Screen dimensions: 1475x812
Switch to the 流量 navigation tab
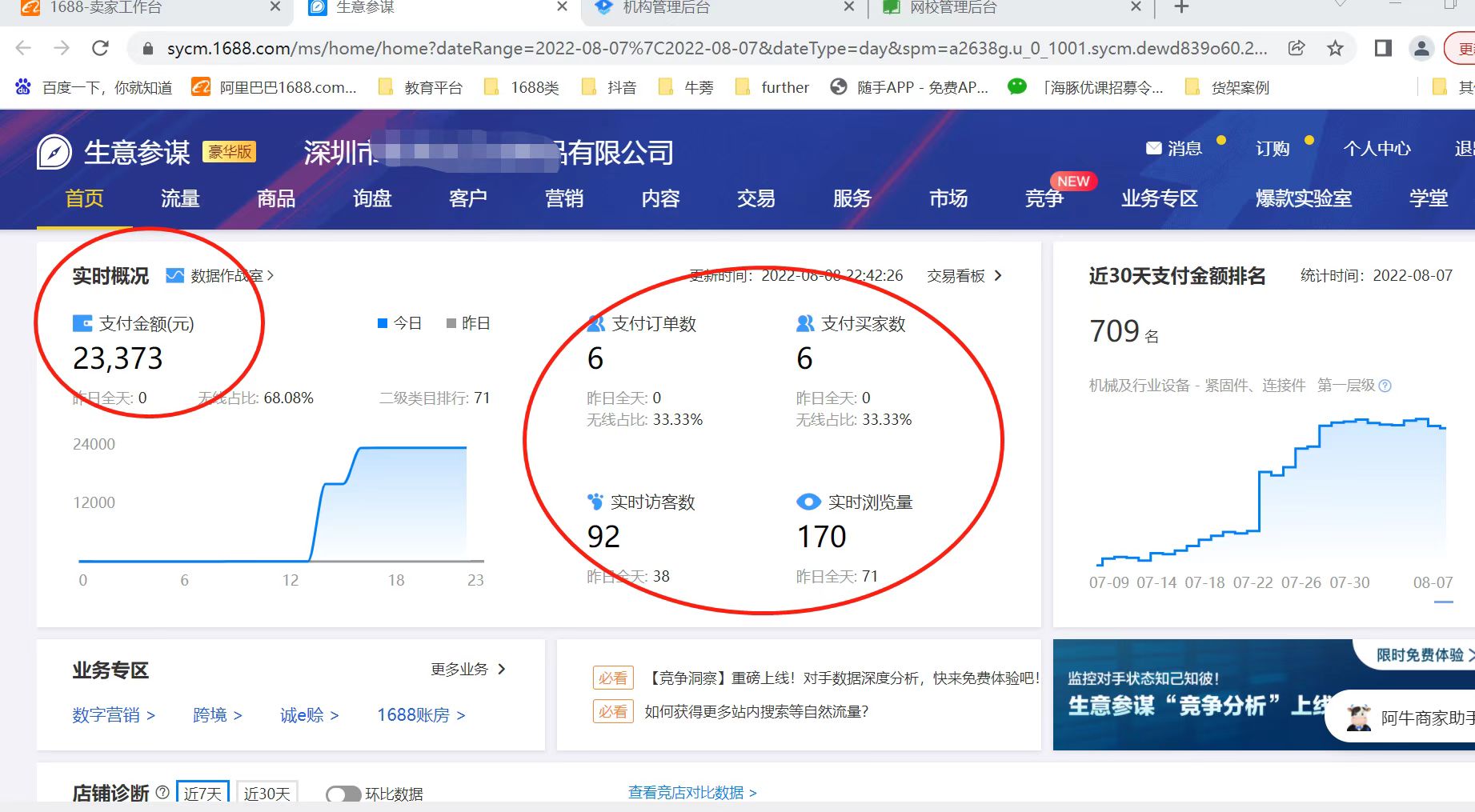tap(180, 198)
